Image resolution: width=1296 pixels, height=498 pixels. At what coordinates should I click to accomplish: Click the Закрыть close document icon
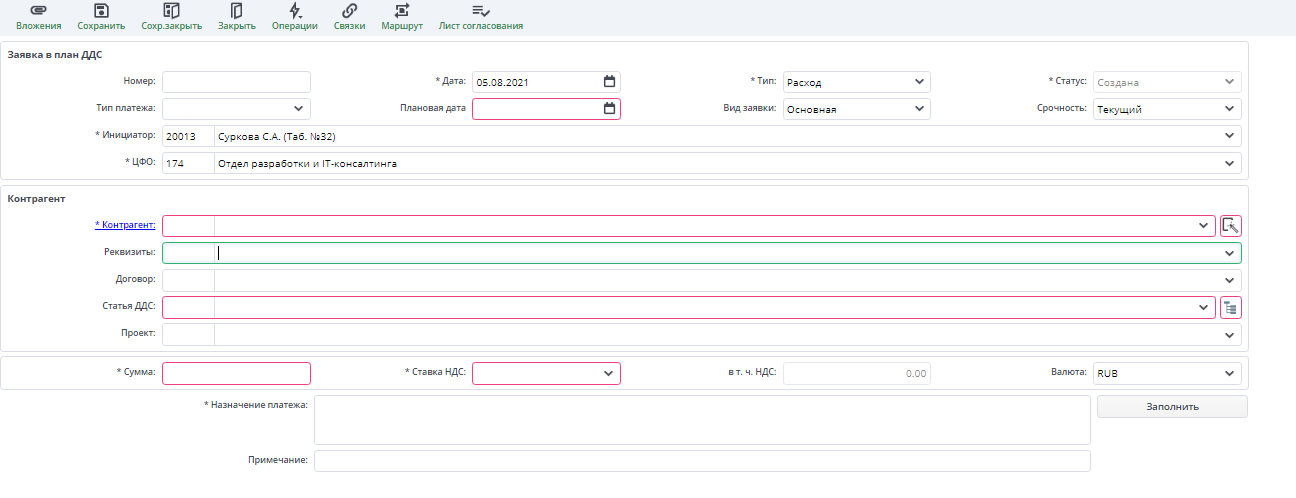[236, 11]
